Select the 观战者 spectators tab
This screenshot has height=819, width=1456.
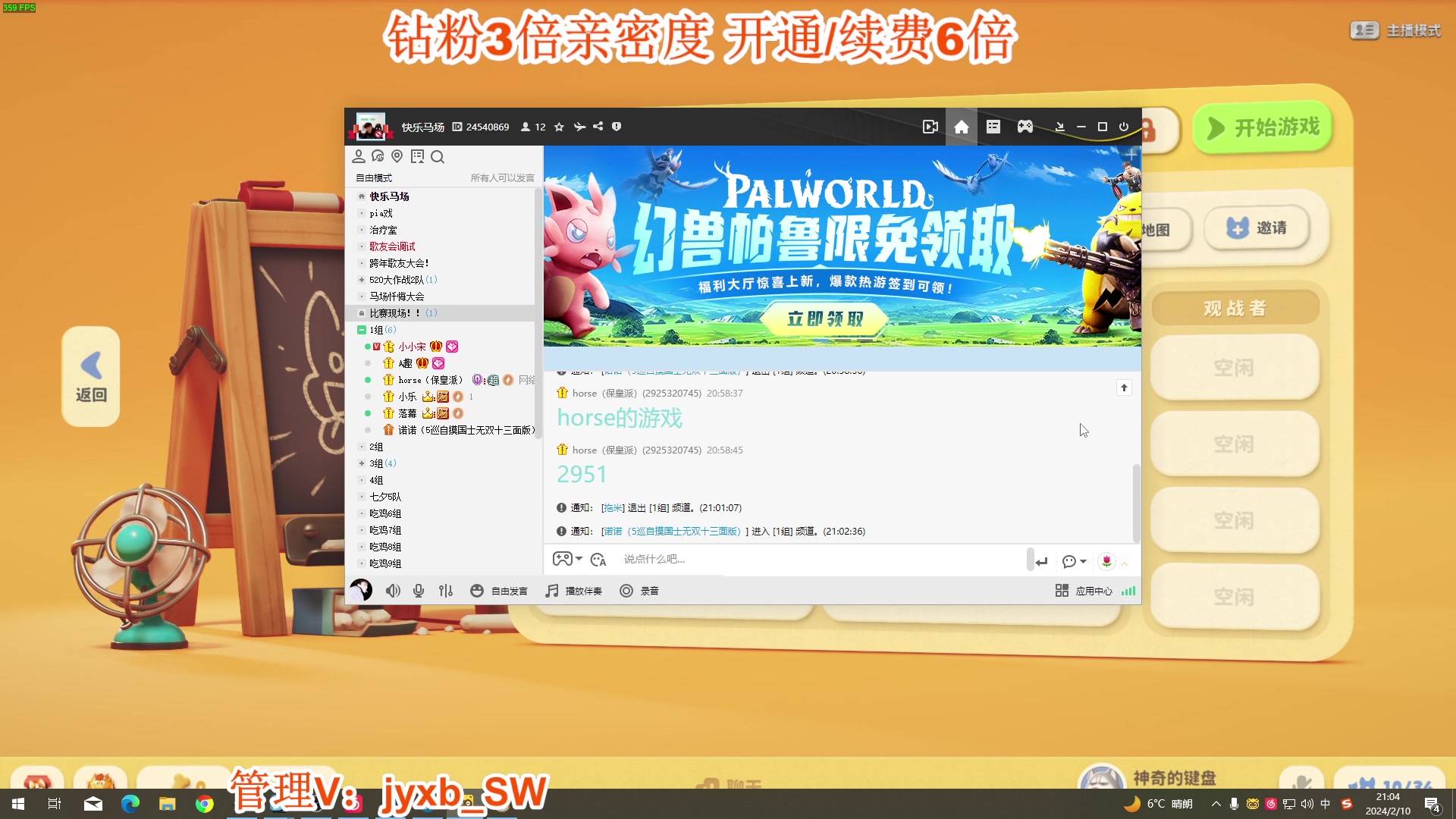click(1235, 309)
